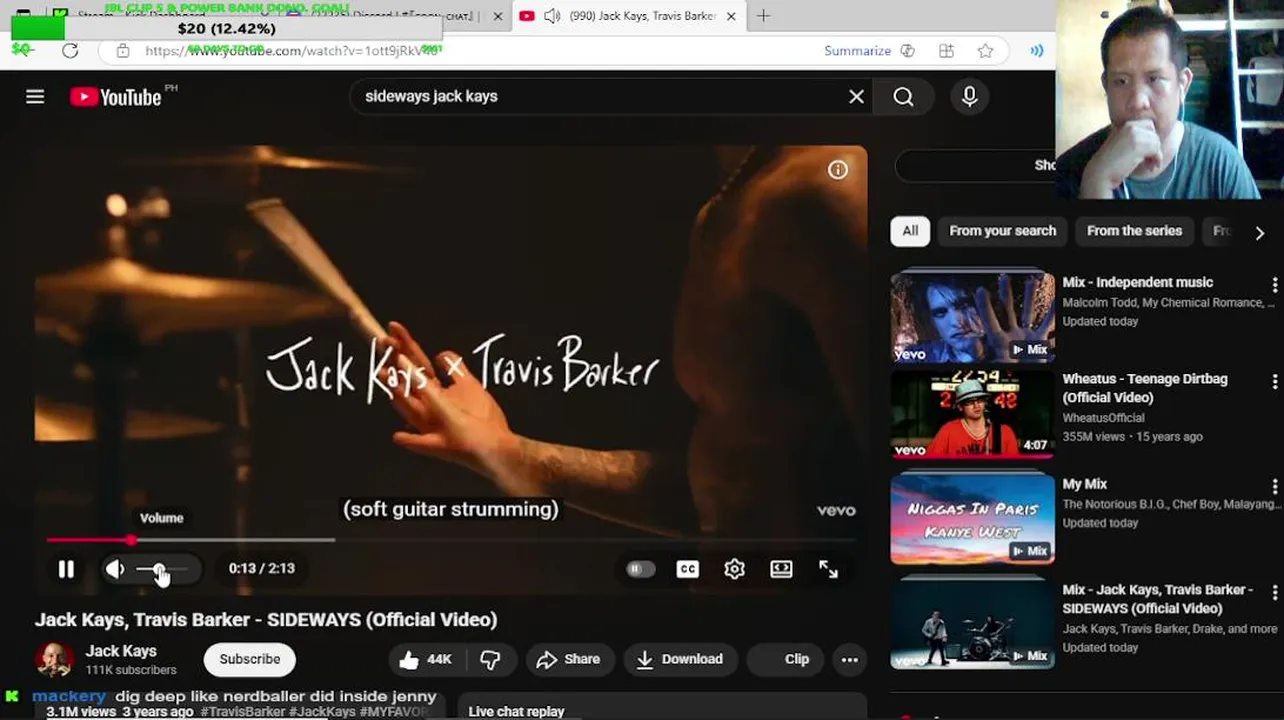This screenshot has height=720, width=1284.
Task: Create a Clip of the video
Action: pyautogui.click(x=787, y=659)
